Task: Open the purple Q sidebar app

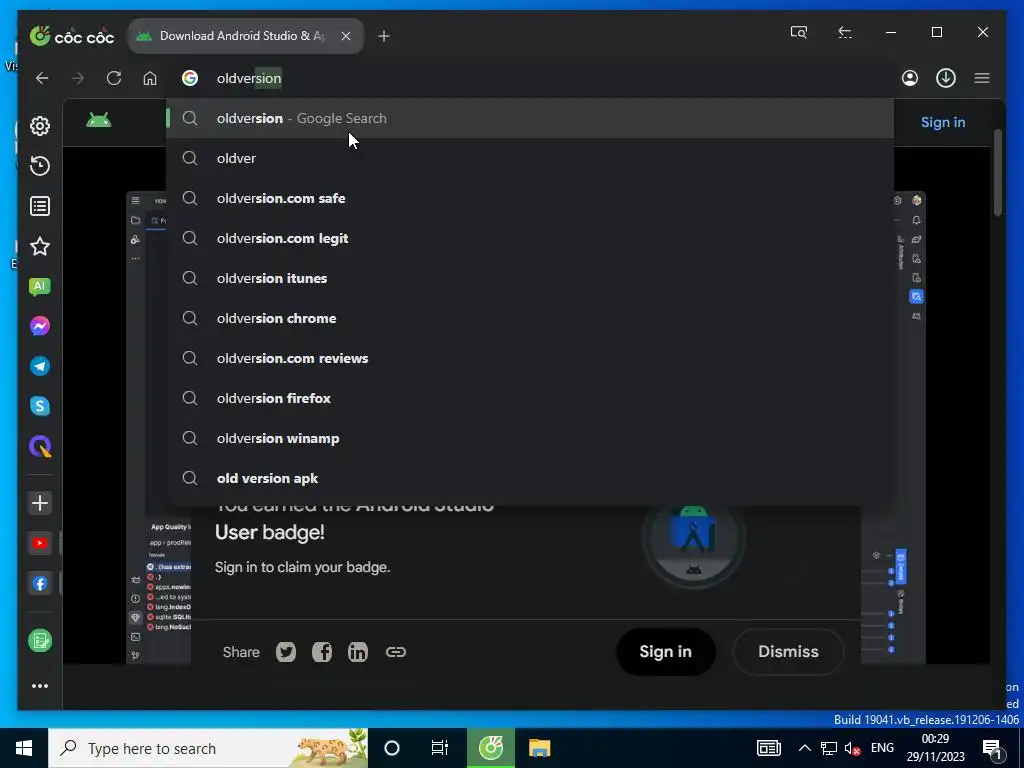Action: [x=40, y=447]
